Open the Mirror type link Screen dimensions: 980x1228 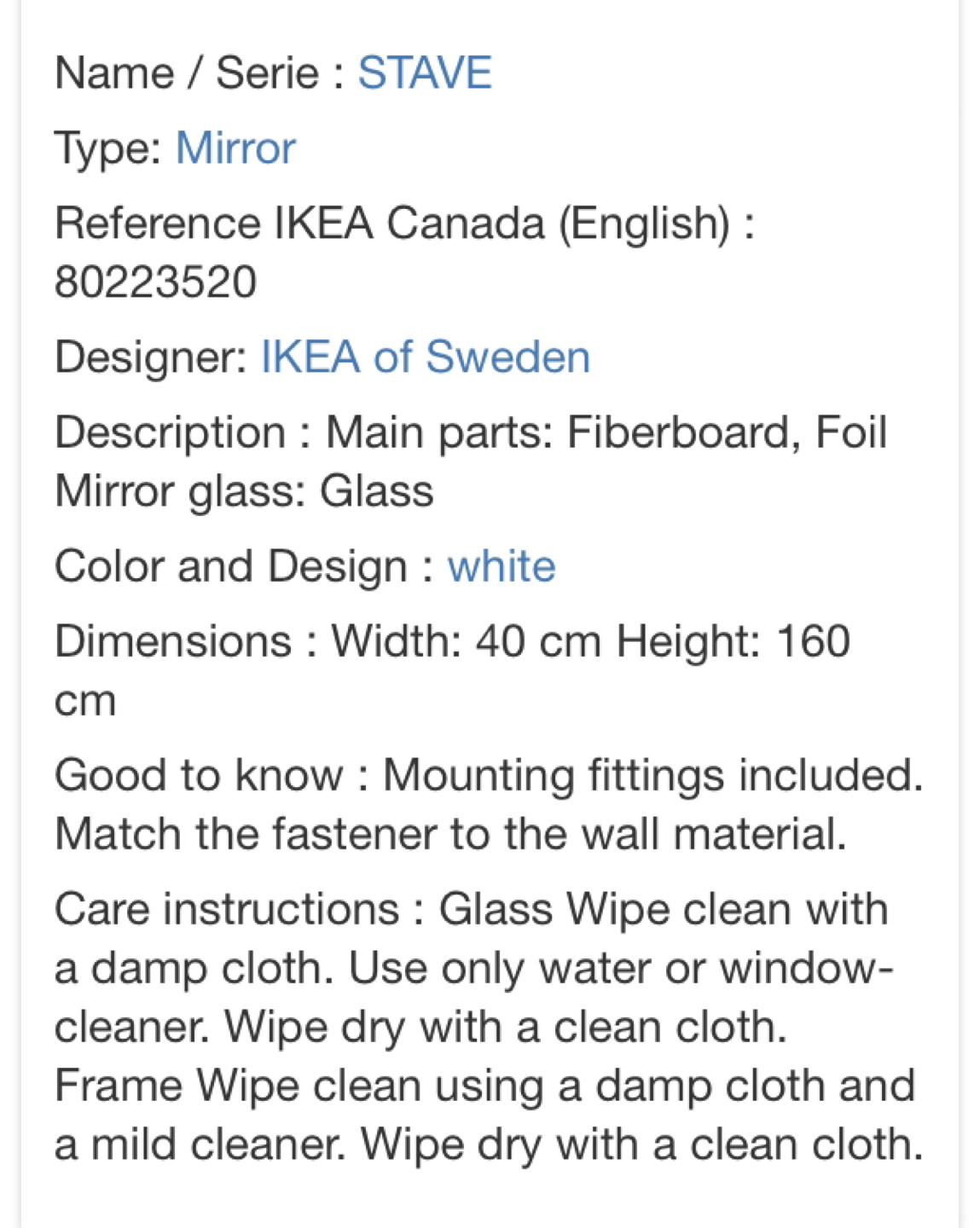pyautogui.click(x=235, y=148)
